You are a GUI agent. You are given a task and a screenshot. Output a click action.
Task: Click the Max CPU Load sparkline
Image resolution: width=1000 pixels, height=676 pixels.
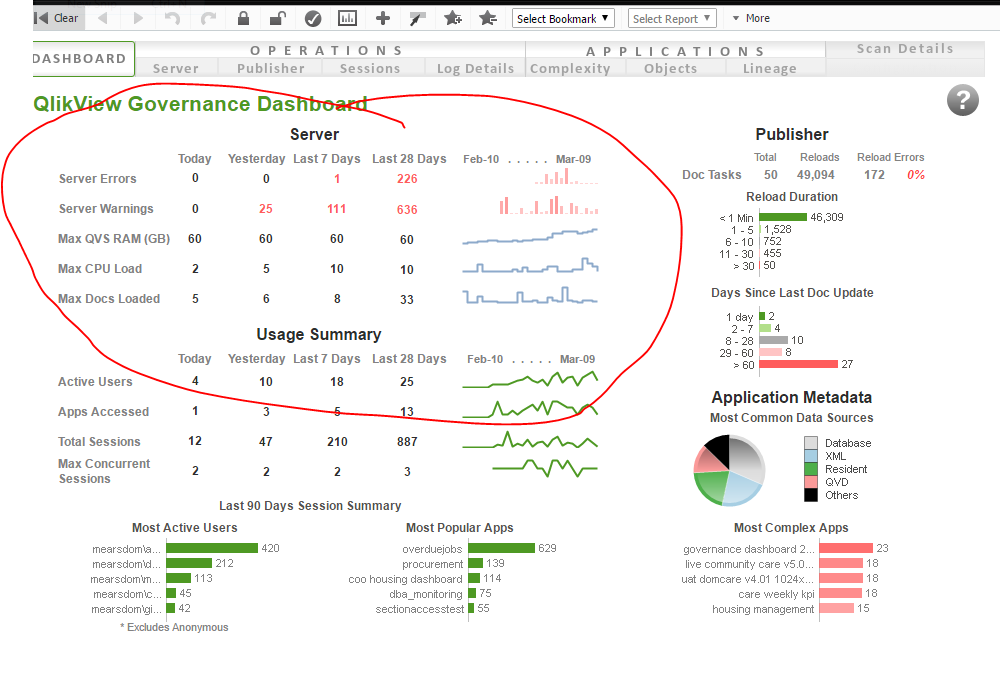tap(531, 266)
